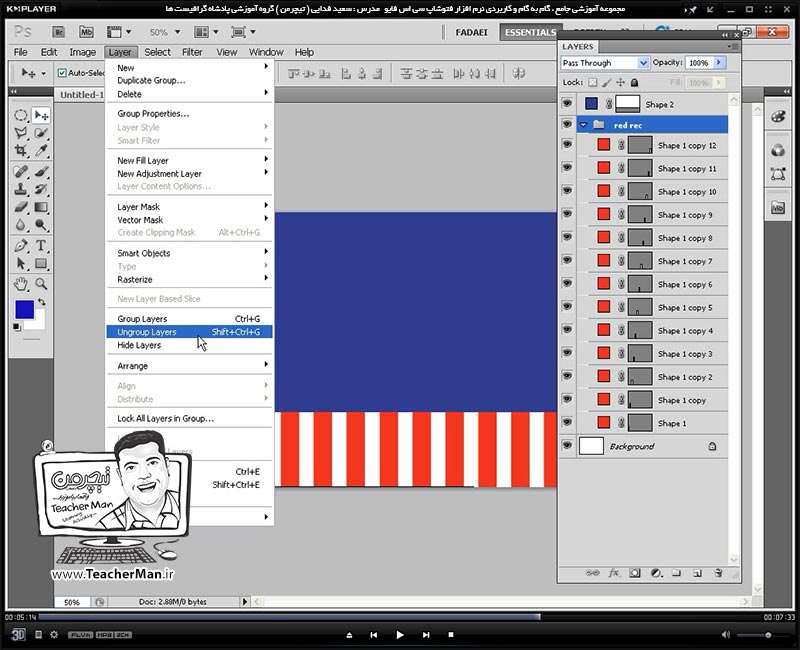Viewport: 800px width, 650px height.
Task: Select the Eraser tool
Action: coord(20,207)
